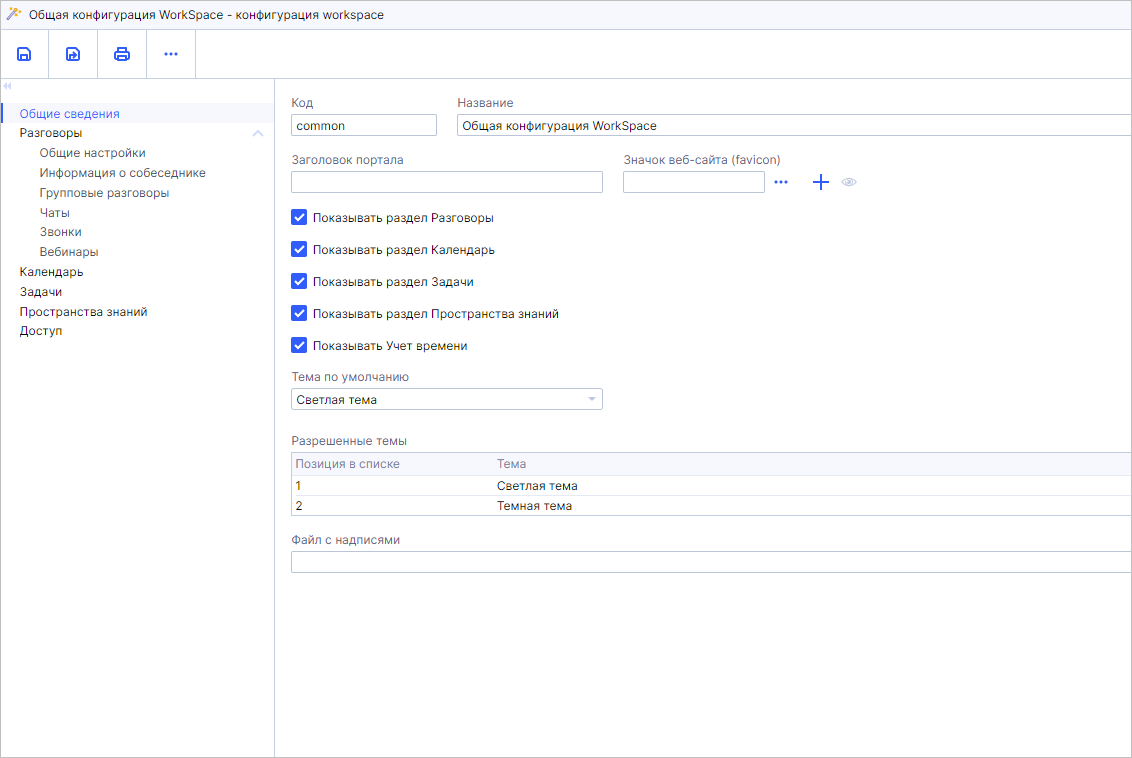Open the 'Тема по умолчанию' dropdown
1132x758 pixels.
point(446,400)
